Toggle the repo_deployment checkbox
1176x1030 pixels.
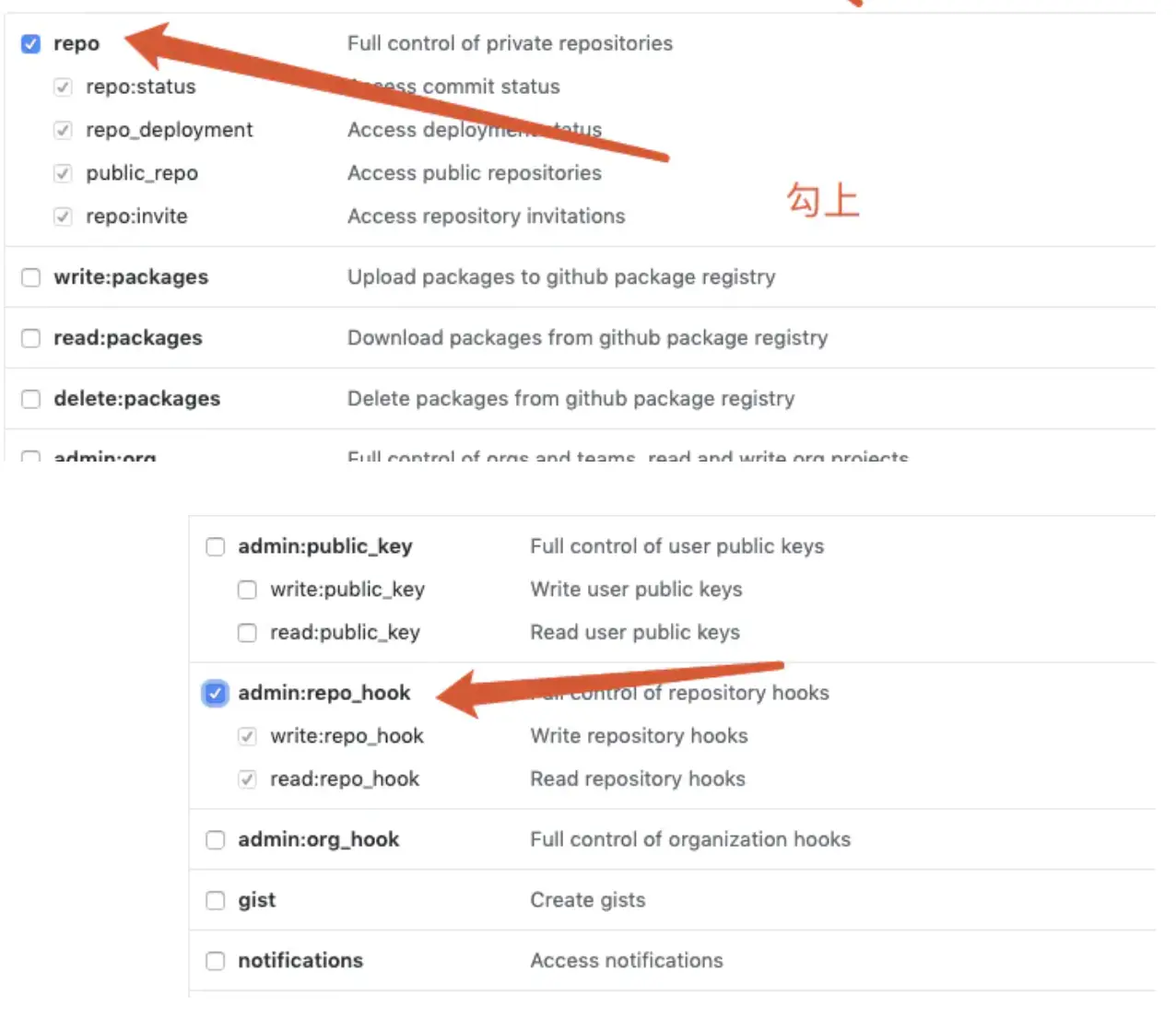click(x=63, y=131)
